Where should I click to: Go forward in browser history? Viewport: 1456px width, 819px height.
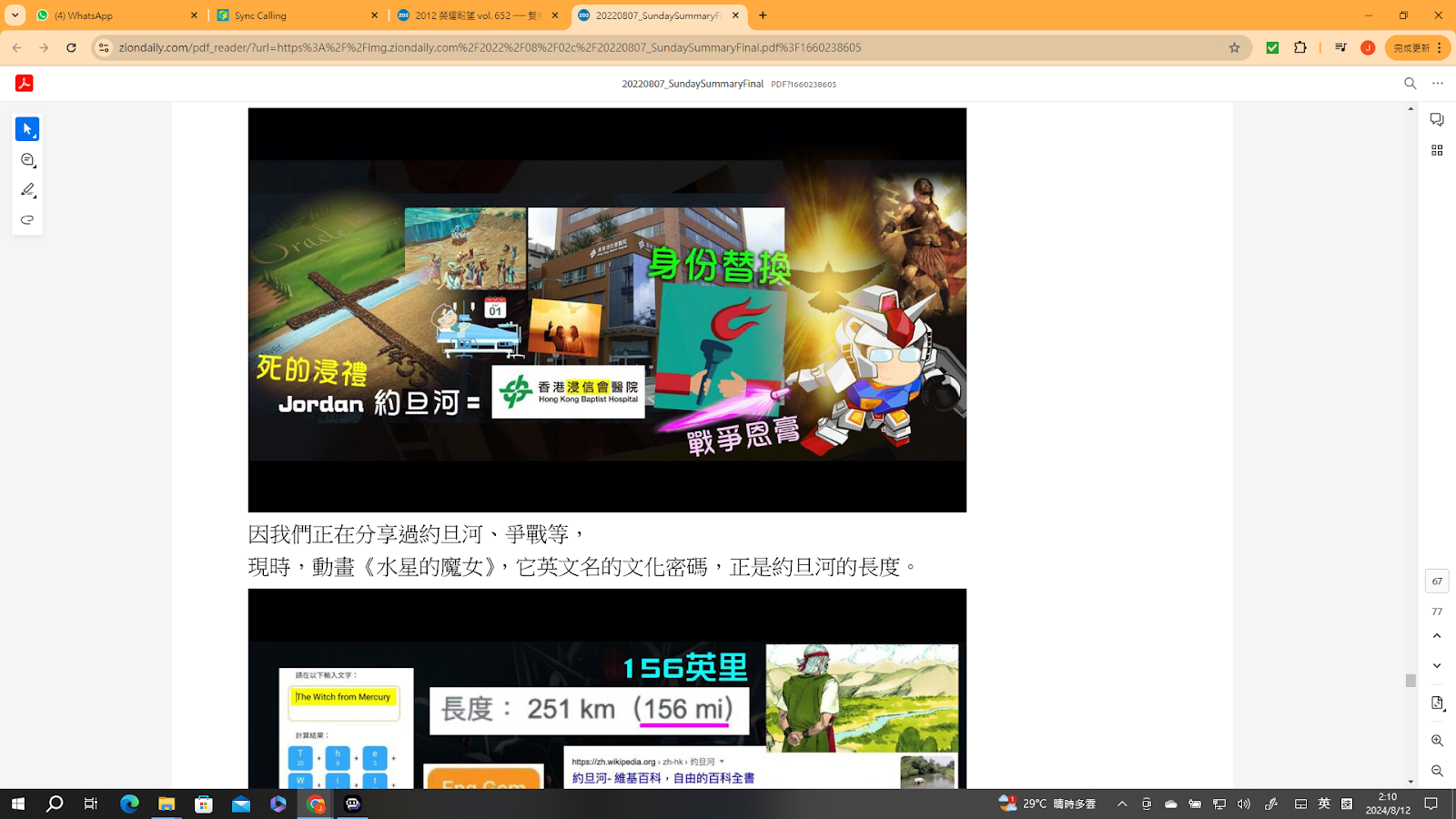coord(44,47)
